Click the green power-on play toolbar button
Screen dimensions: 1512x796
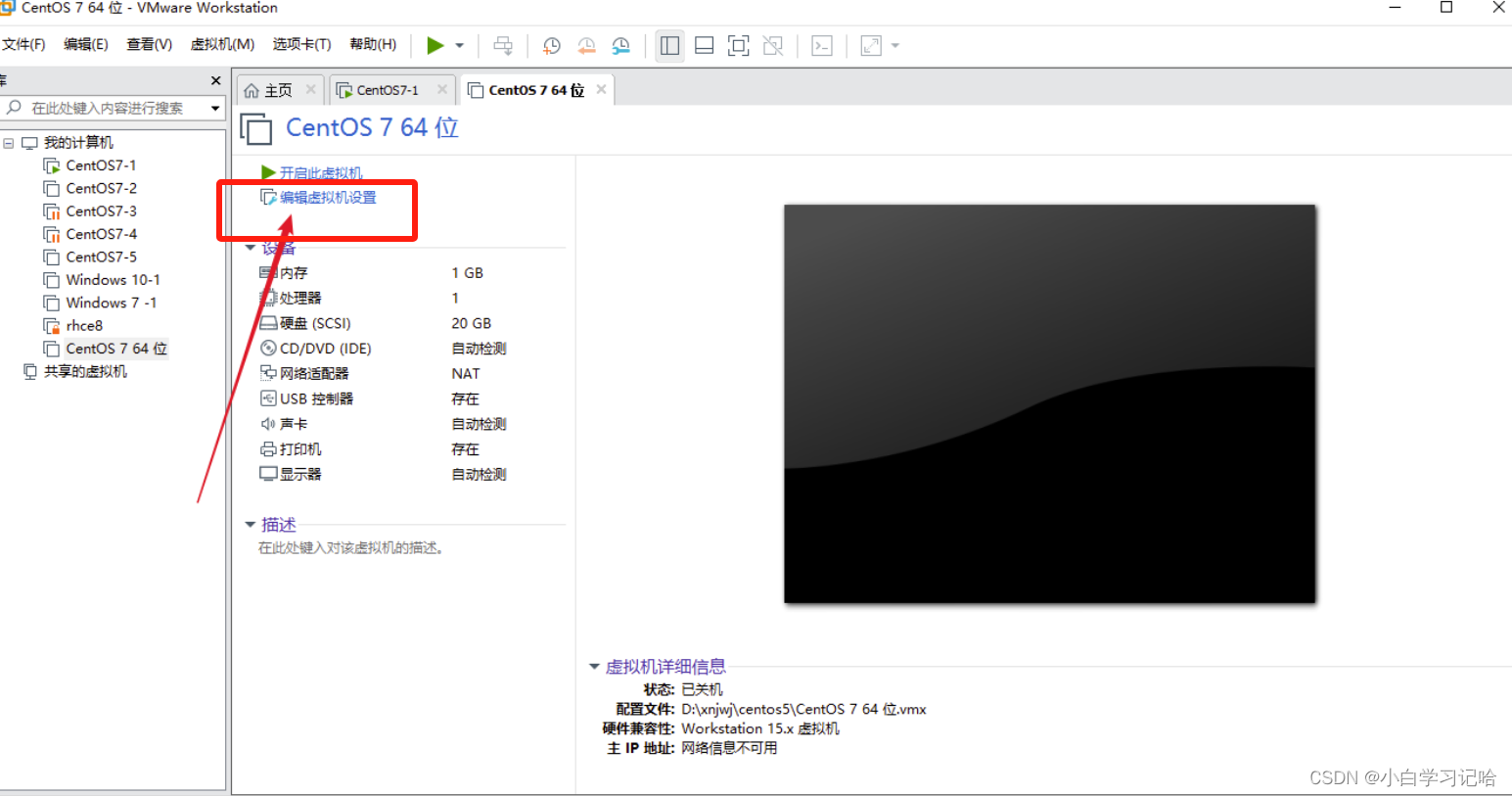pos(435,45)
